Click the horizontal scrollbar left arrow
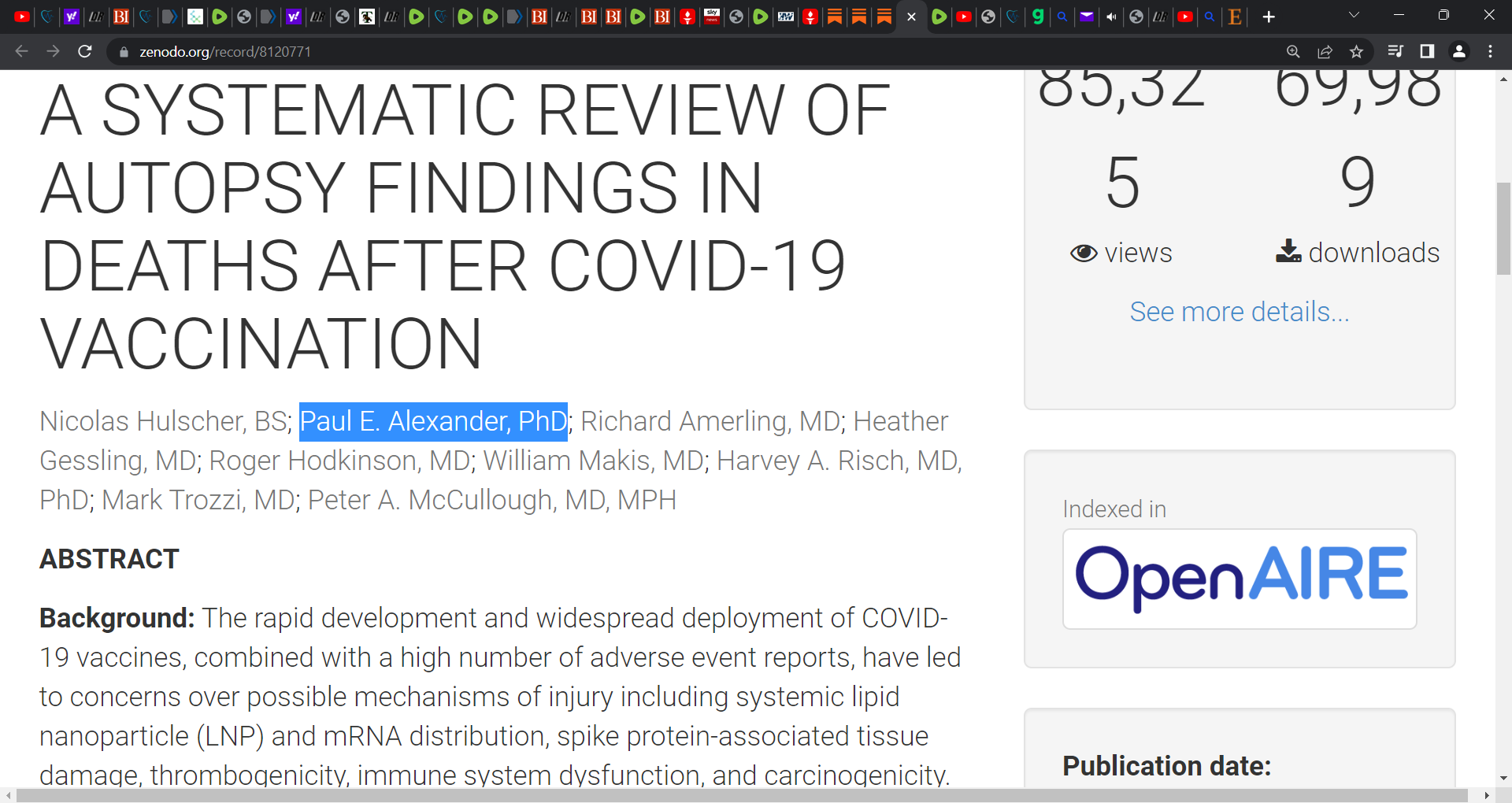1512x803 pixels. [8, 795]
